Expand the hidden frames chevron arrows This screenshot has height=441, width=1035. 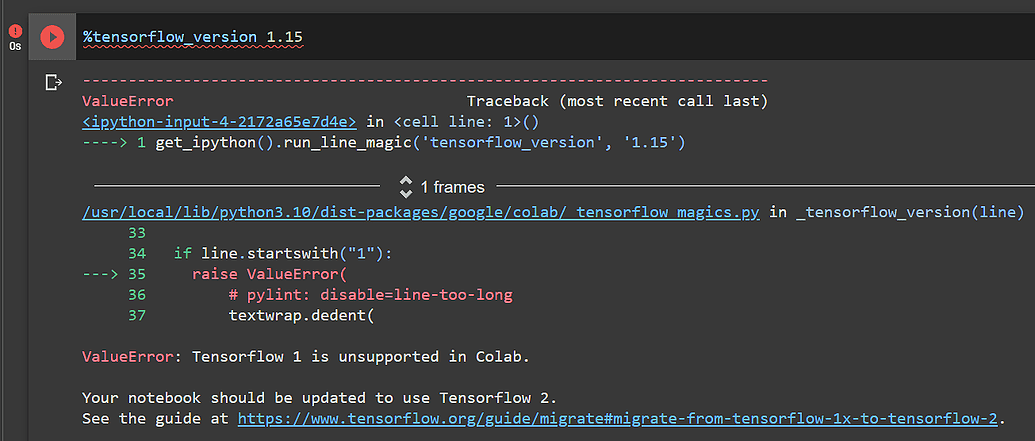tap(406, 186)
